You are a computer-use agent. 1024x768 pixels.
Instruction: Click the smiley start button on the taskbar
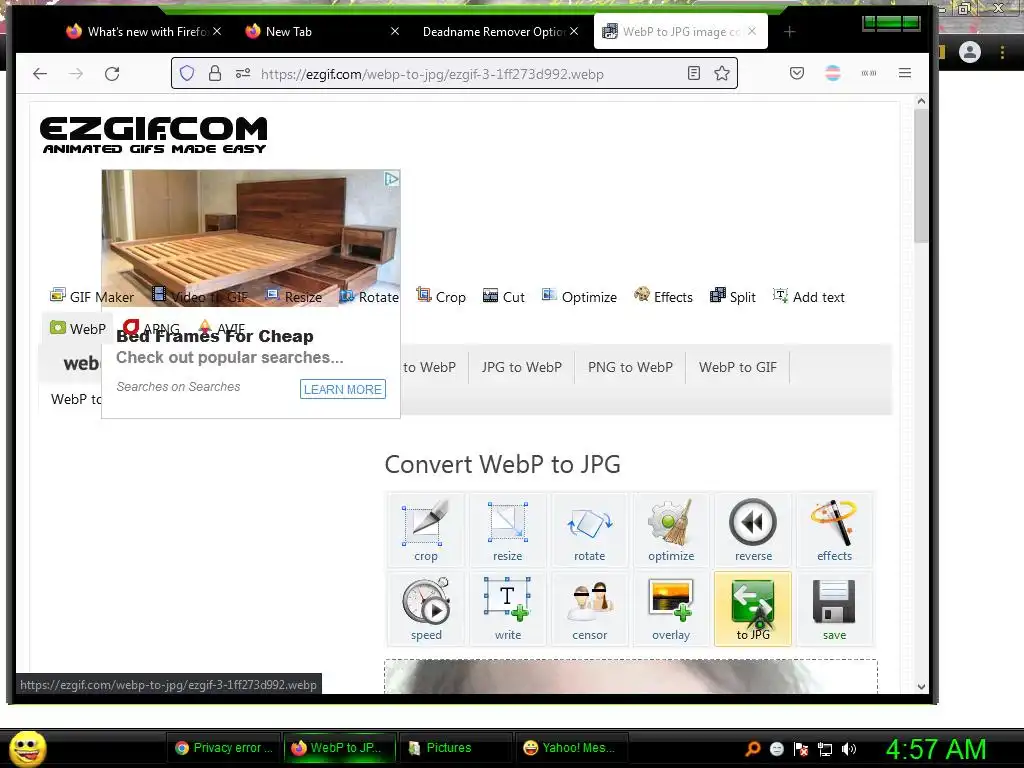[27, 748]
